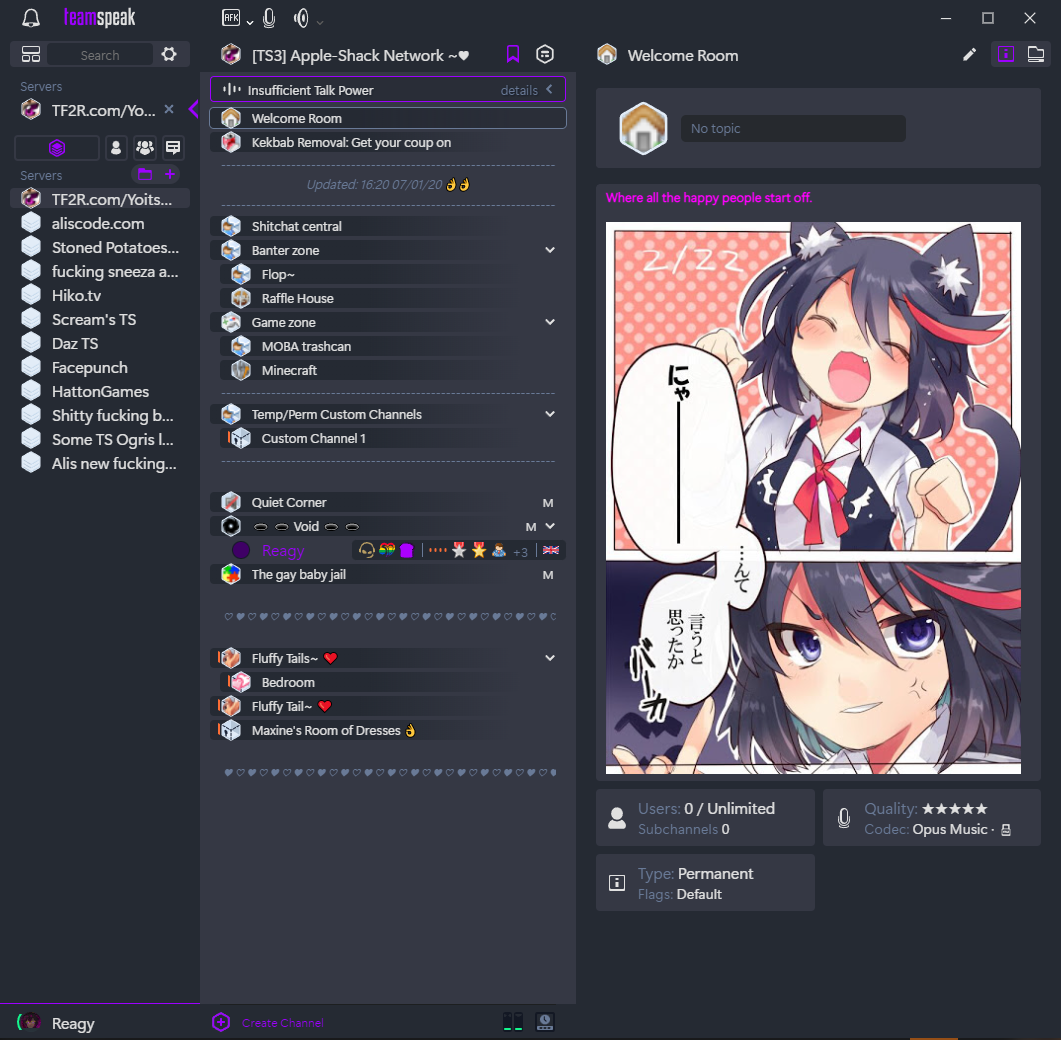This screenshot has width=1061, height=1040.
Task: Collapse the Banter zone channel
Action: [550, 250]
